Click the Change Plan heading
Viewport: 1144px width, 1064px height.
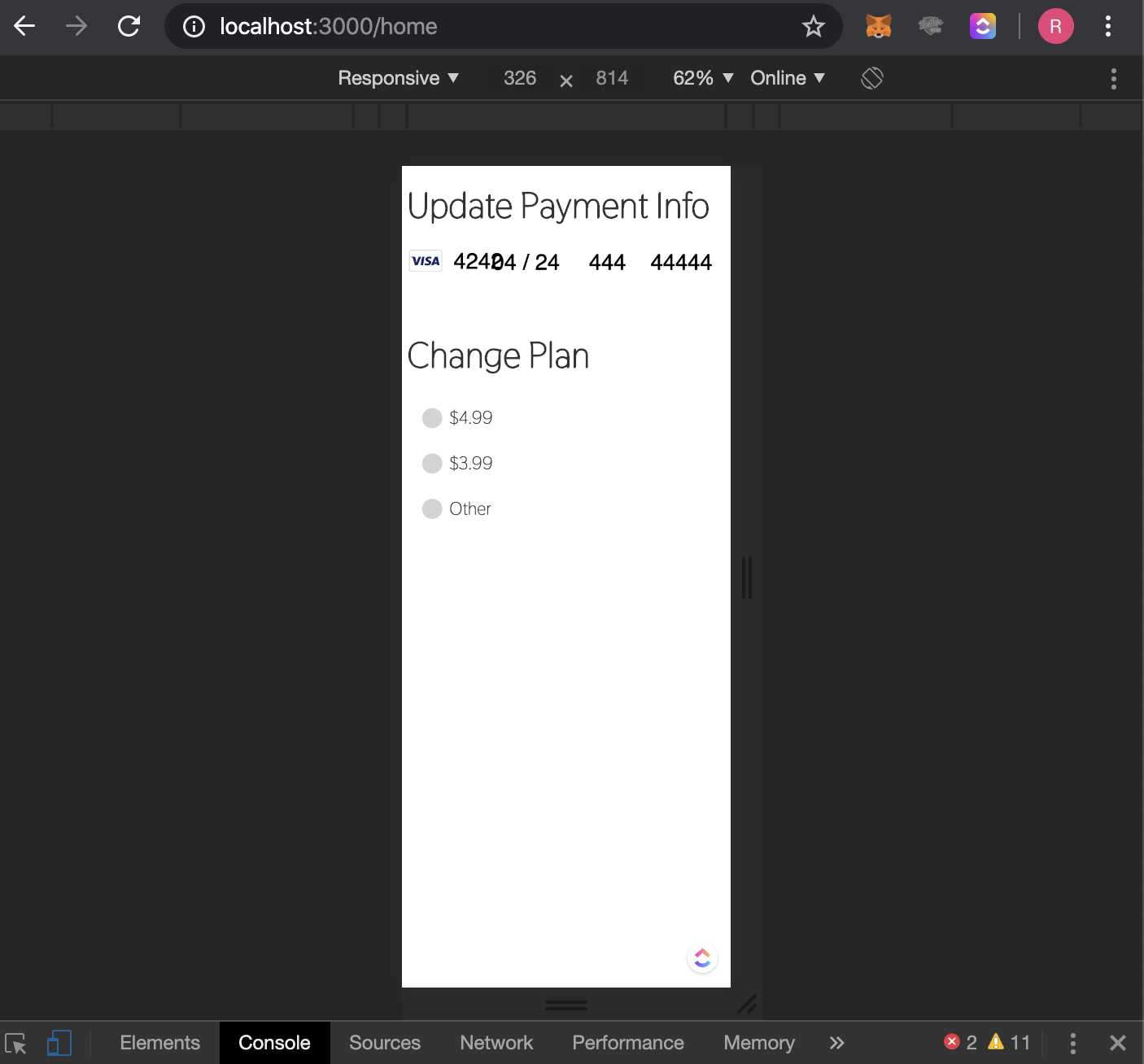(x=498, y=356)
